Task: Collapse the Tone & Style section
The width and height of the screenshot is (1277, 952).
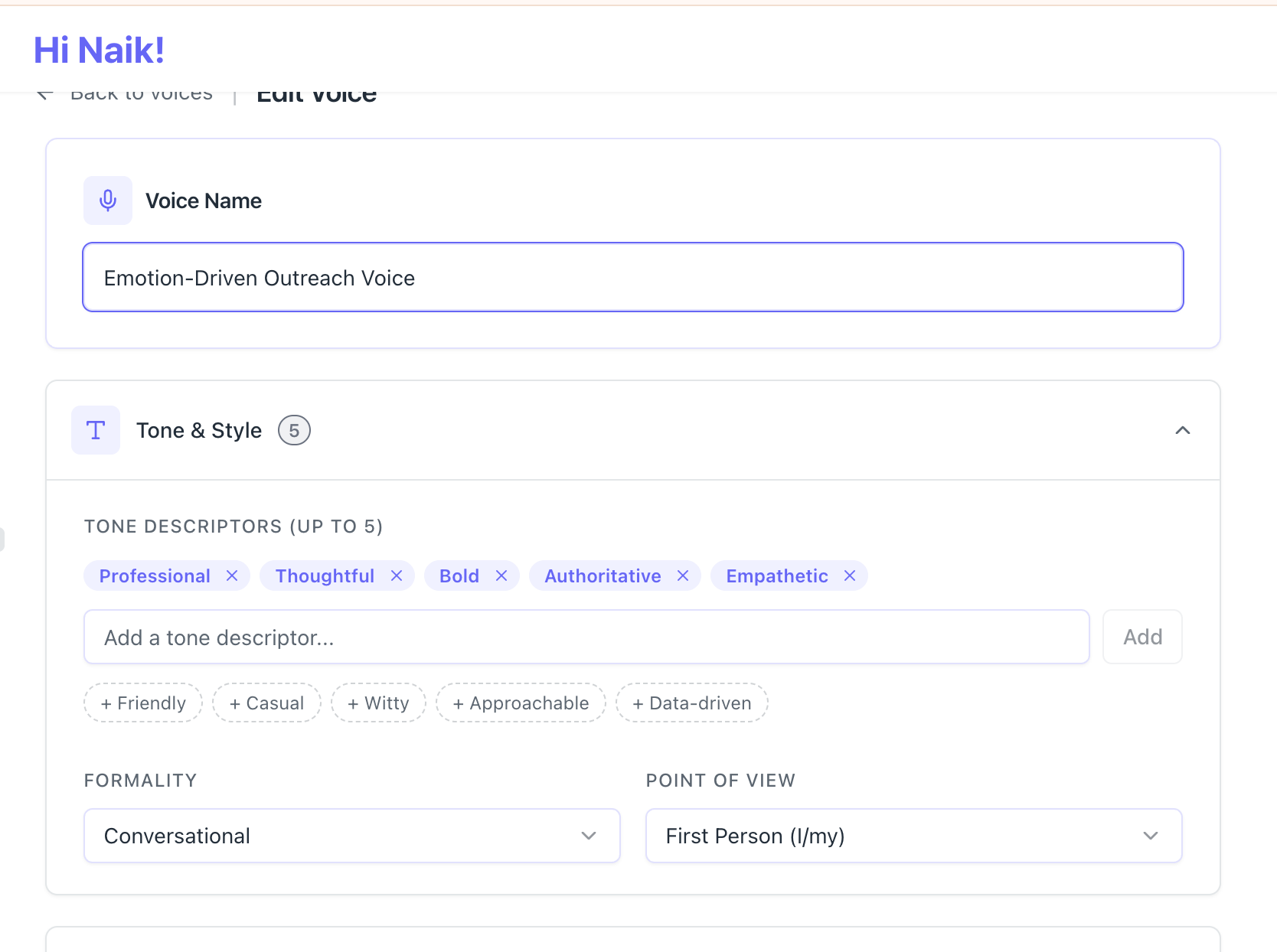Action: (1182, 430)
